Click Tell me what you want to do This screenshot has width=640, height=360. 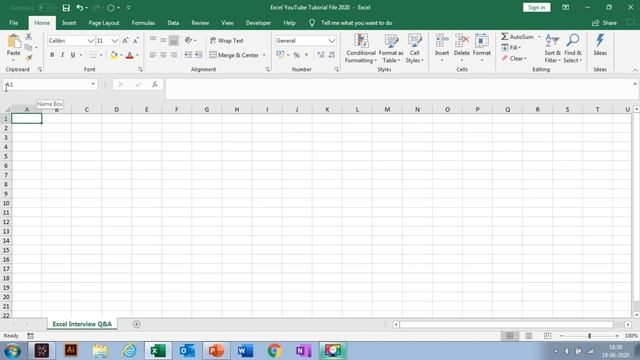356,23
